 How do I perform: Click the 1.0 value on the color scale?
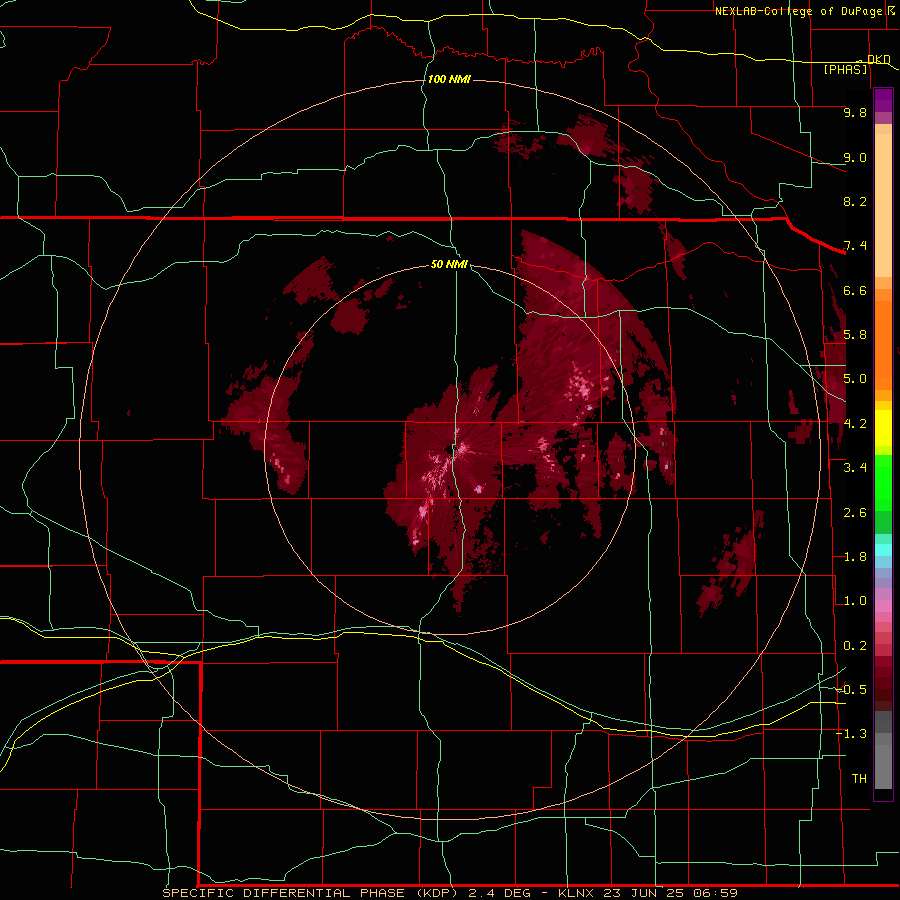click(855, 601)
